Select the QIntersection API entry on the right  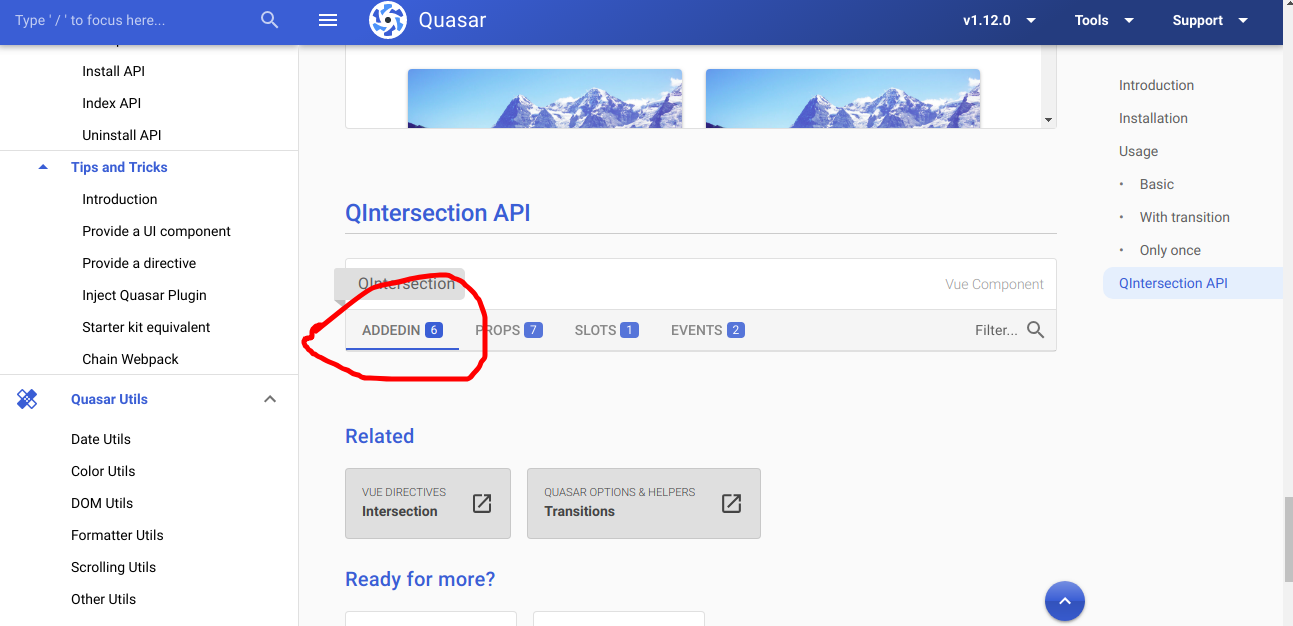[1173, 283]
